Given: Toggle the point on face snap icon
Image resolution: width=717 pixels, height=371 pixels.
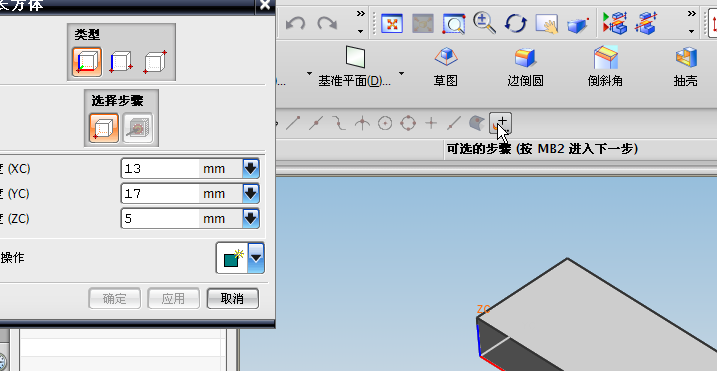Looking at the screenshot, I should click(x=477, y=123).
